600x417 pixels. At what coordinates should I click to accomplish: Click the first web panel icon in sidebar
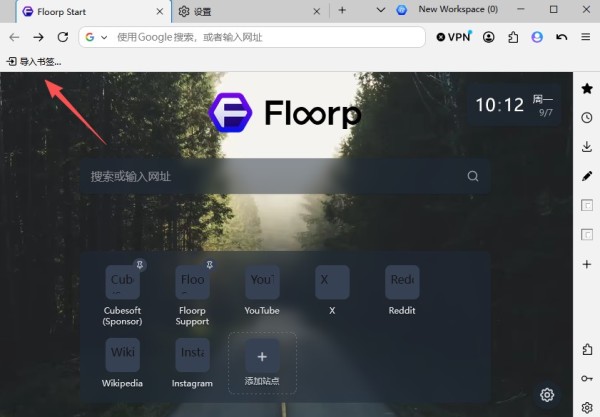coord(587,205)
